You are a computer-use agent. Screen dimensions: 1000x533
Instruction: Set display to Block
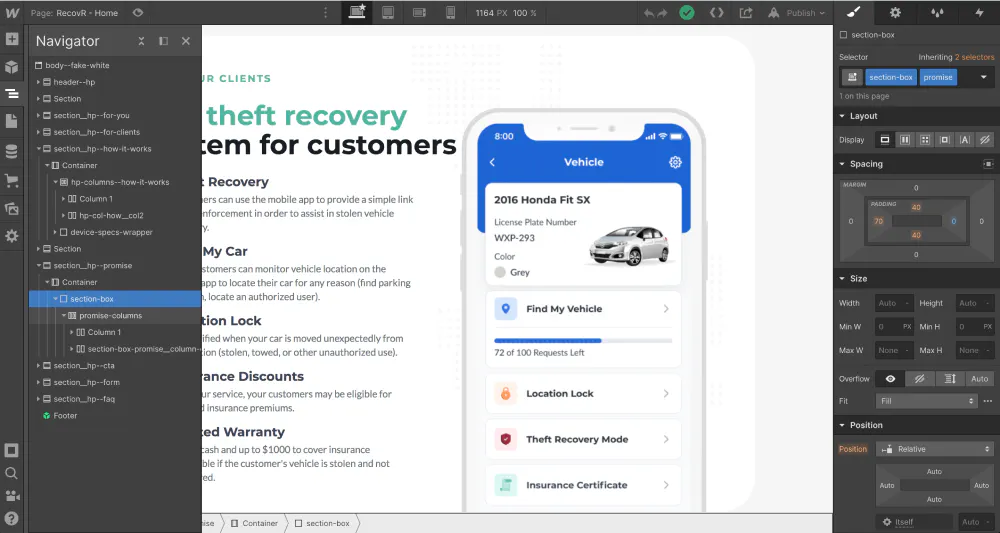coord(885,140)
